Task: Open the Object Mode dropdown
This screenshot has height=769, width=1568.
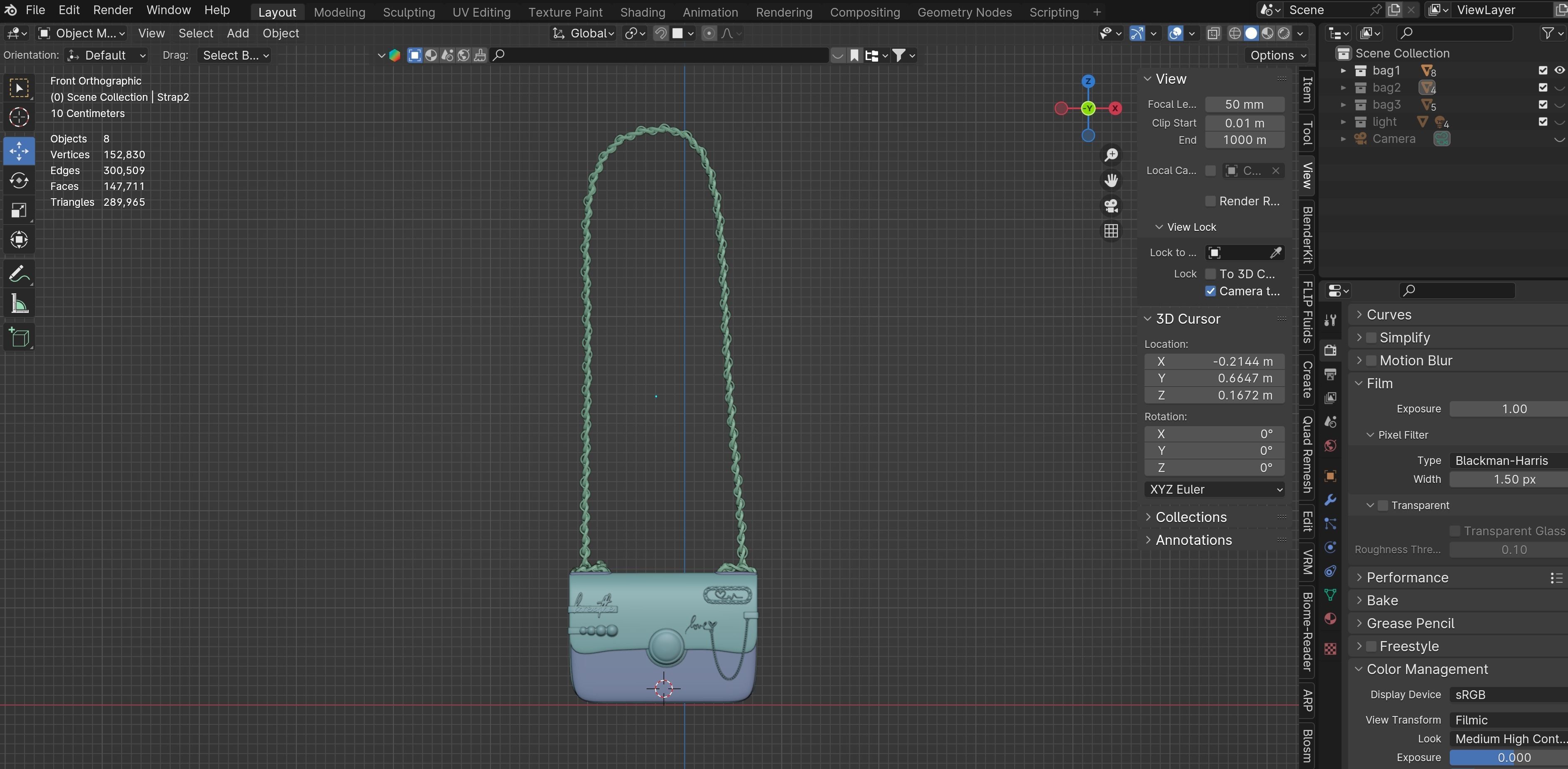Action: coord(81,33)
